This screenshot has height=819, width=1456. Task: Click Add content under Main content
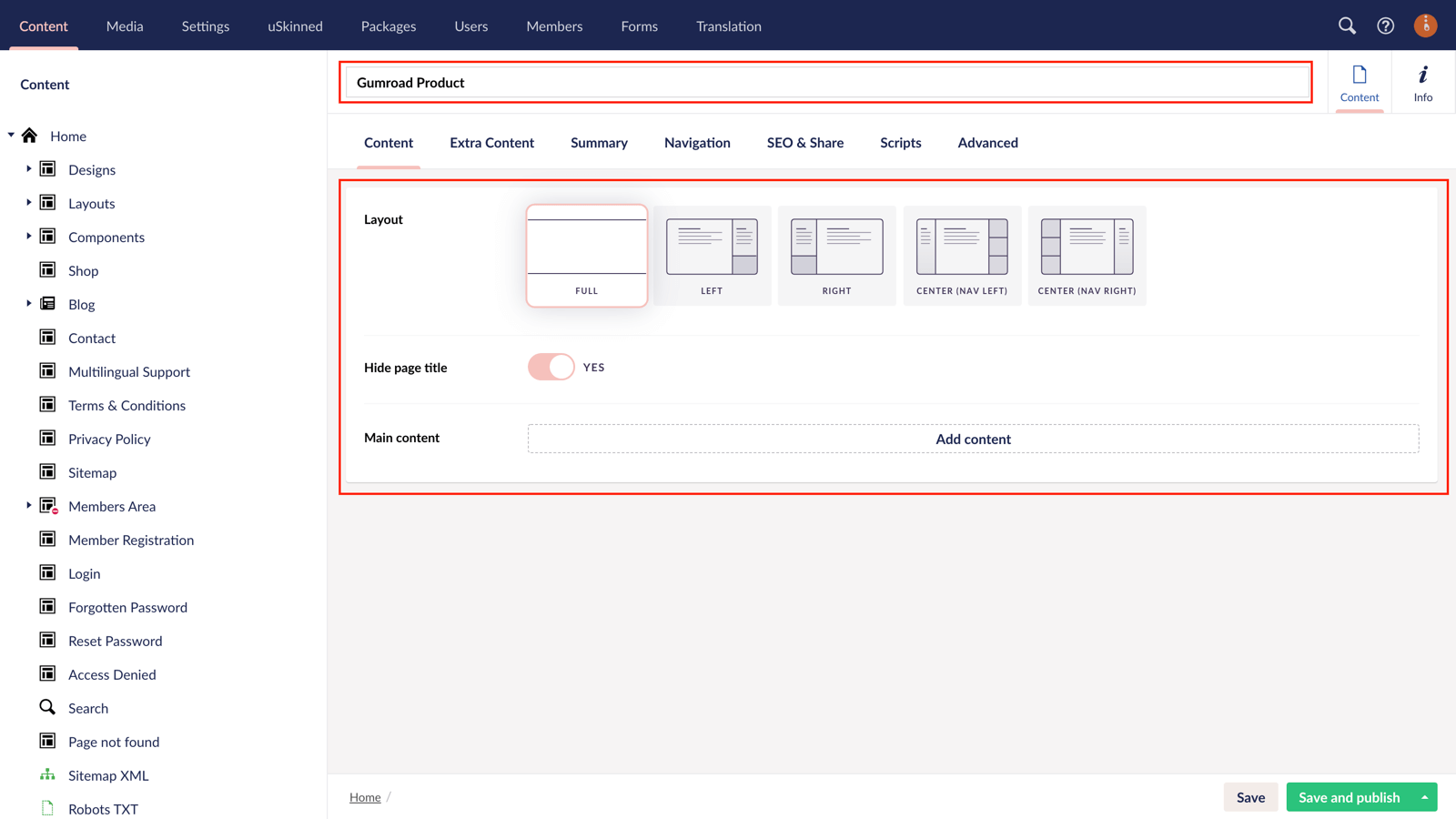click(x=972, y=439)
